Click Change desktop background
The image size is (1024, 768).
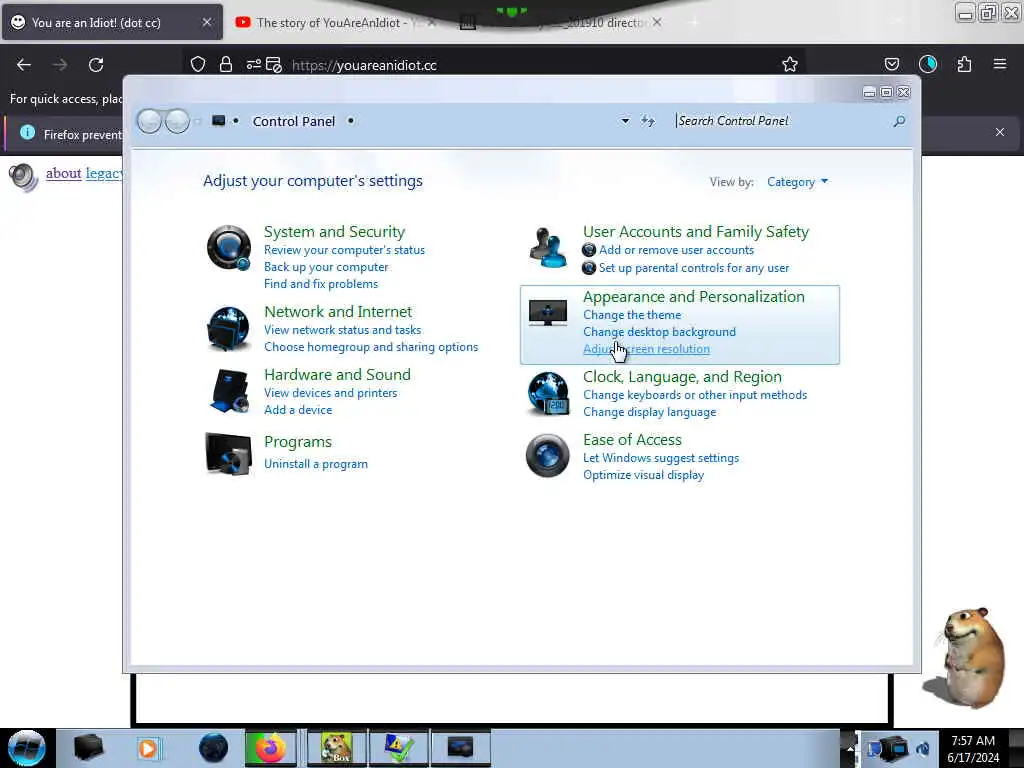(x=659, y=332)
